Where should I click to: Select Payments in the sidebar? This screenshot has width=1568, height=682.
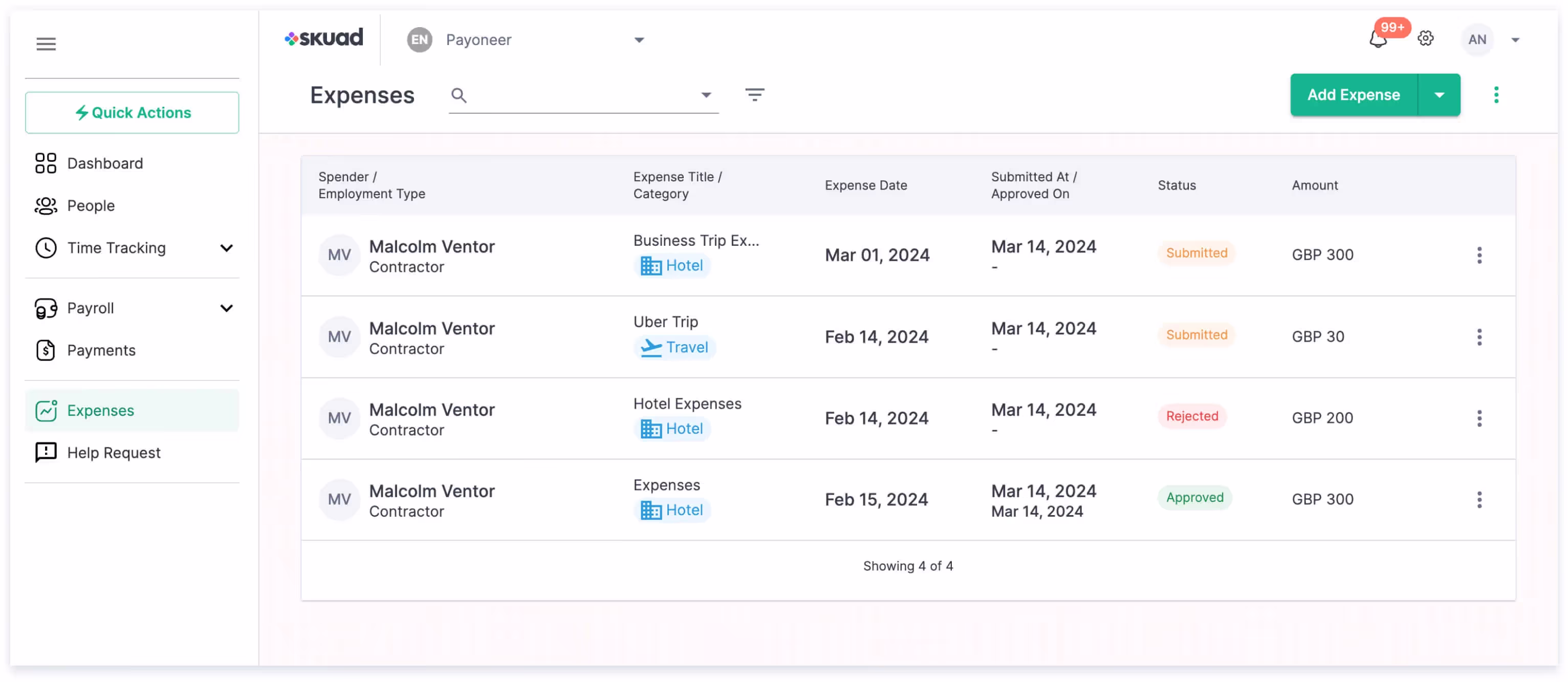point(101,350)
